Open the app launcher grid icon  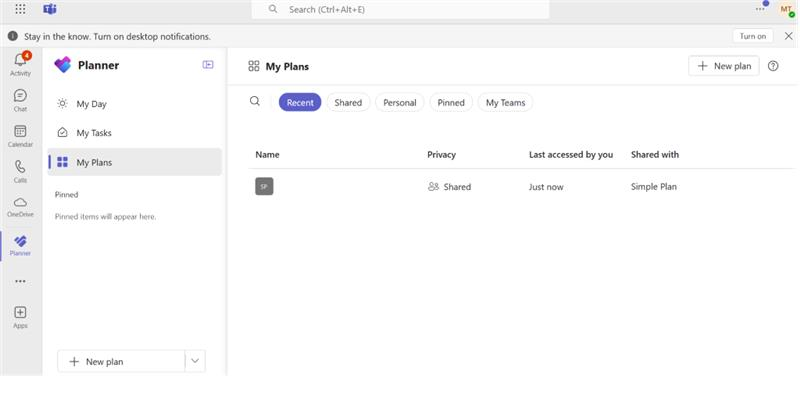point(20,9)
